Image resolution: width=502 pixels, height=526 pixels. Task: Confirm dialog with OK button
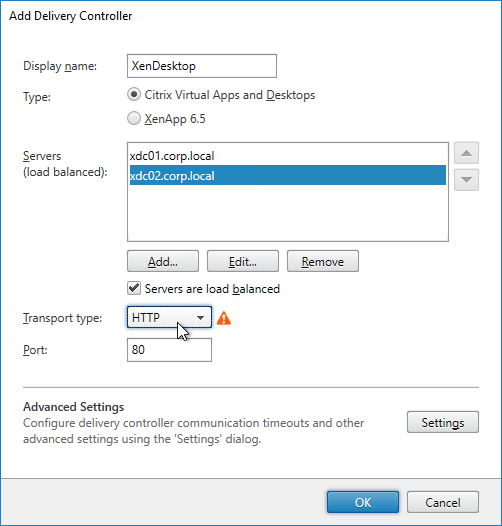tap(363, 502)
